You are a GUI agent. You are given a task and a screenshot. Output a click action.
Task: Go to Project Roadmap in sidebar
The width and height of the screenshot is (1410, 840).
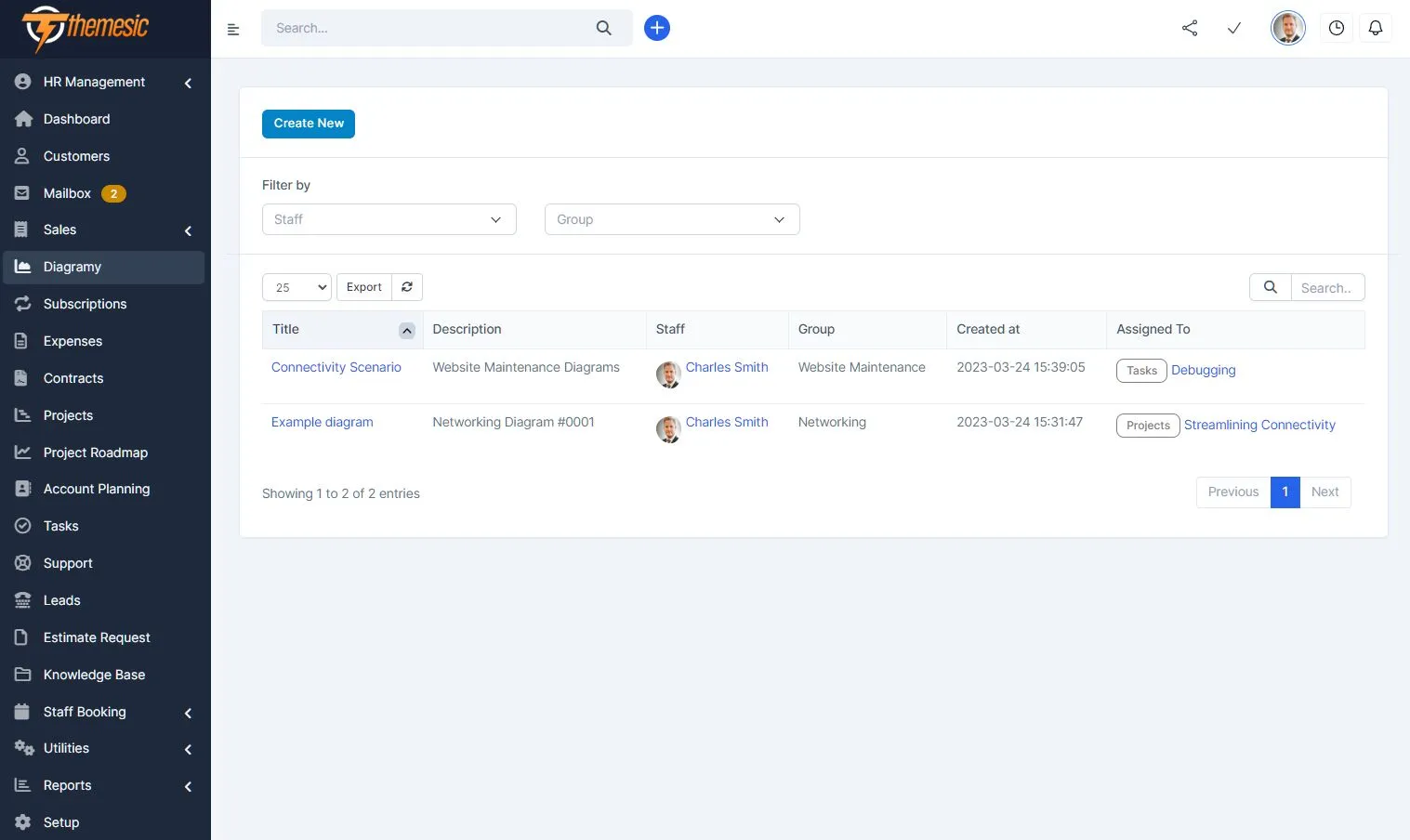(95, 453)
